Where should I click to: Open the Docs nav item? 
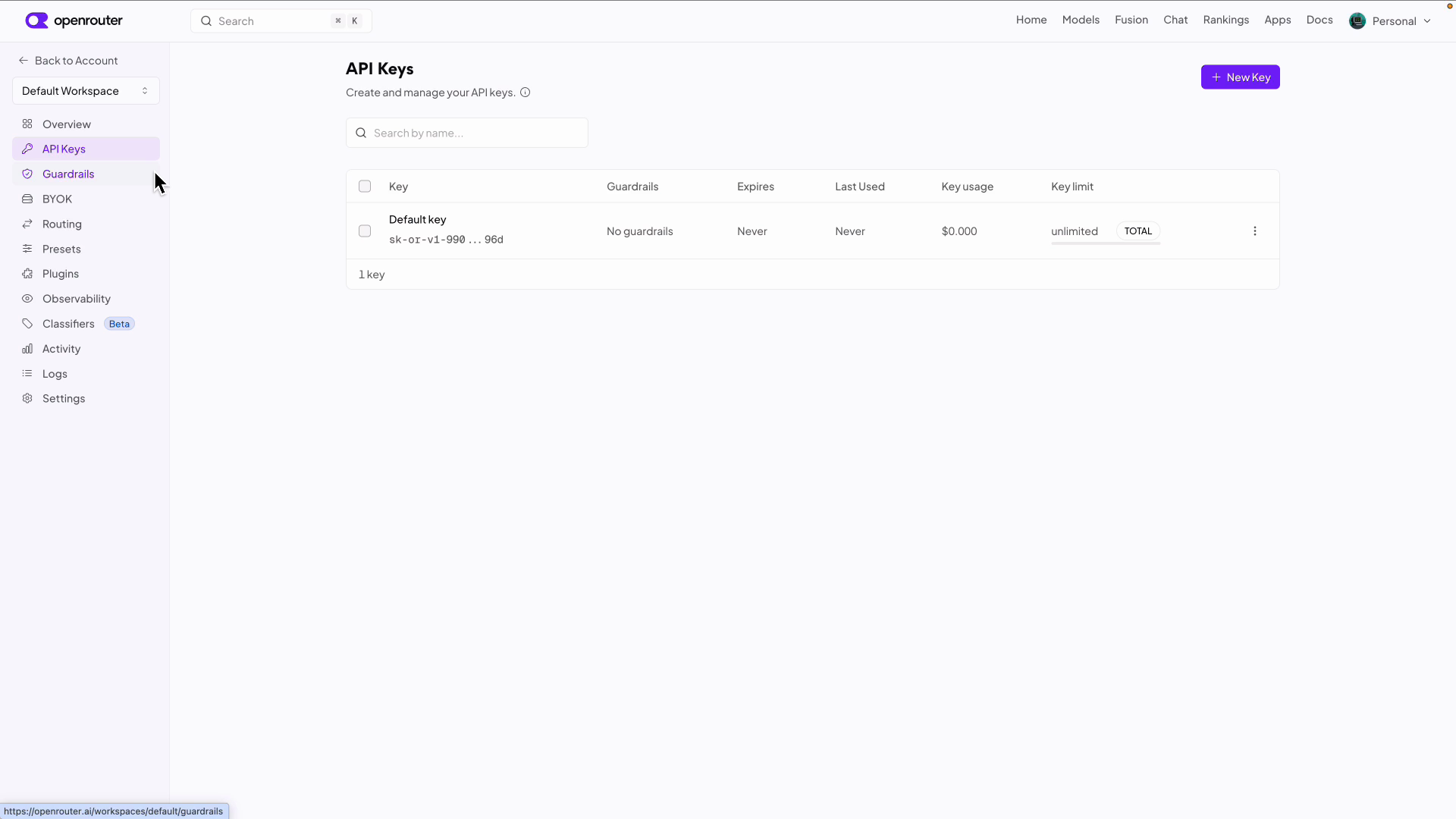point(1319,20)
